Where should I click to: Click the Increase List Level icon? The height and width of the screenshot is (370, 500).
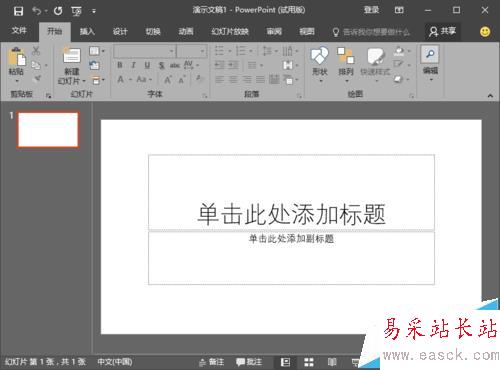233,65
